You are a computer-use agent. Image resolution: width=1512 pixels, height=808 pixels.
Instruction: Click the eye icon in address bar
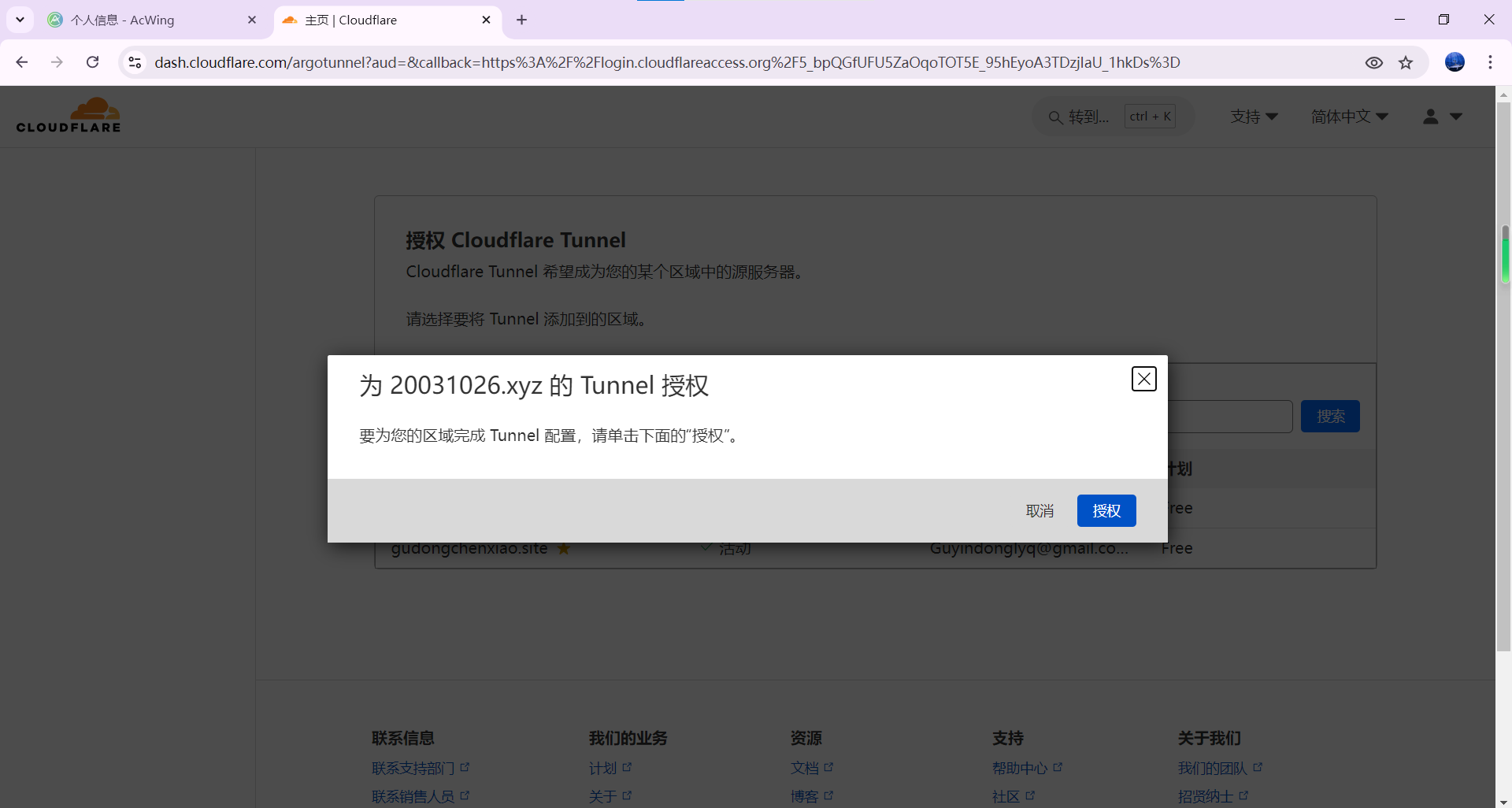(1374, 63)
